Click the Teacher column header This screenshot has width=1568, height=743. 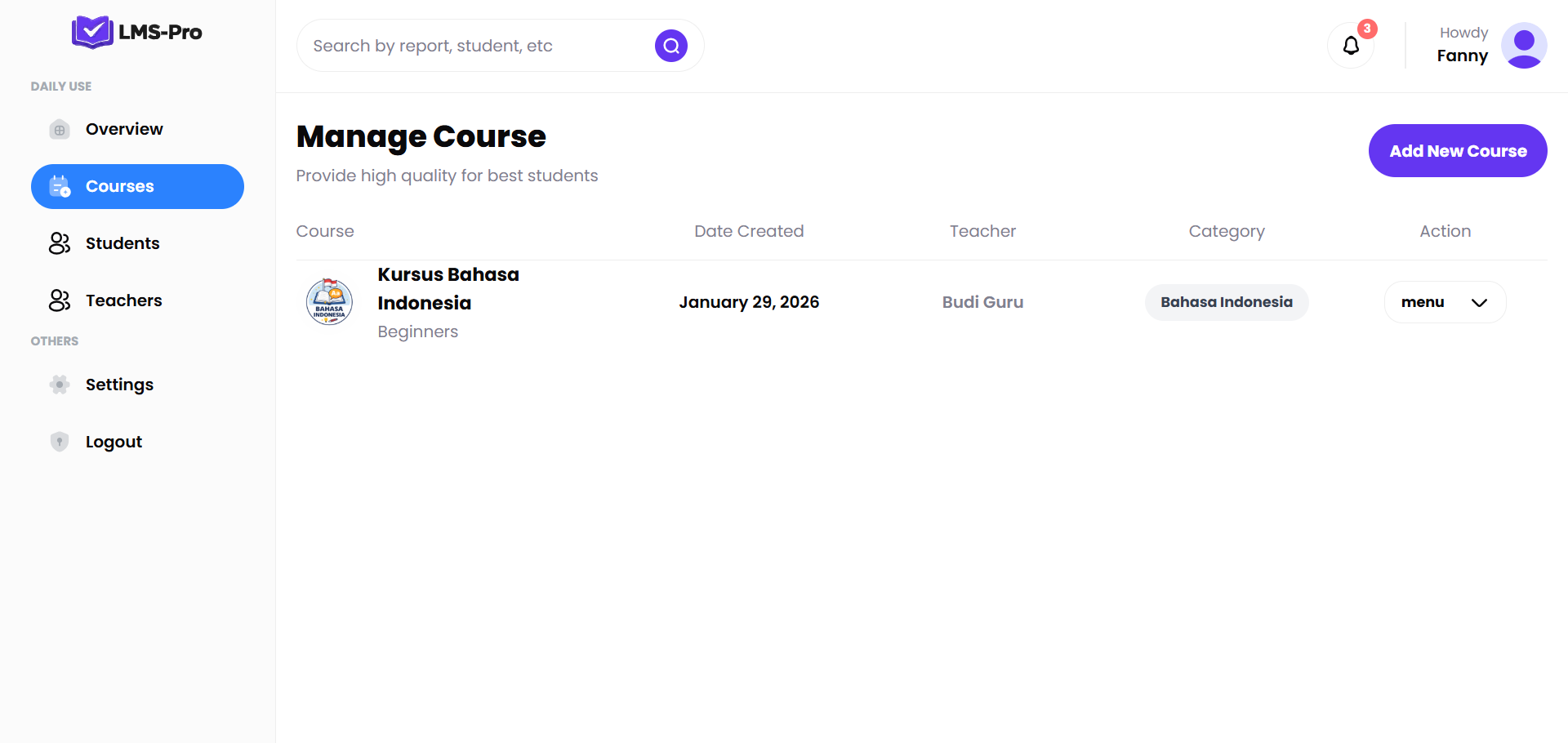(x=982, y=231)
